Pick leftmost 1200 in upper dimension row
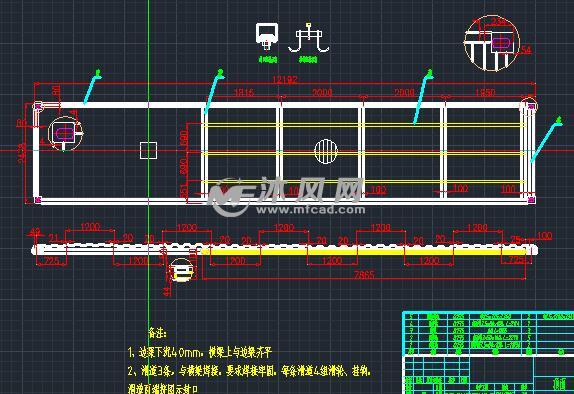 (x=90, y=227)
